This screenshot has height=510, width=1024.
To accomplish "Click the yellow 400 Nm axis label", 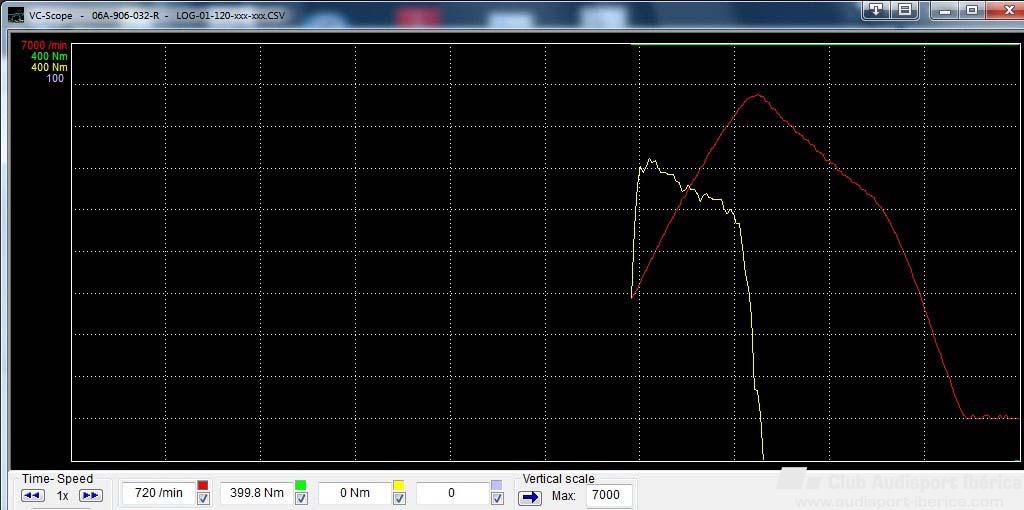I will 49,67.
